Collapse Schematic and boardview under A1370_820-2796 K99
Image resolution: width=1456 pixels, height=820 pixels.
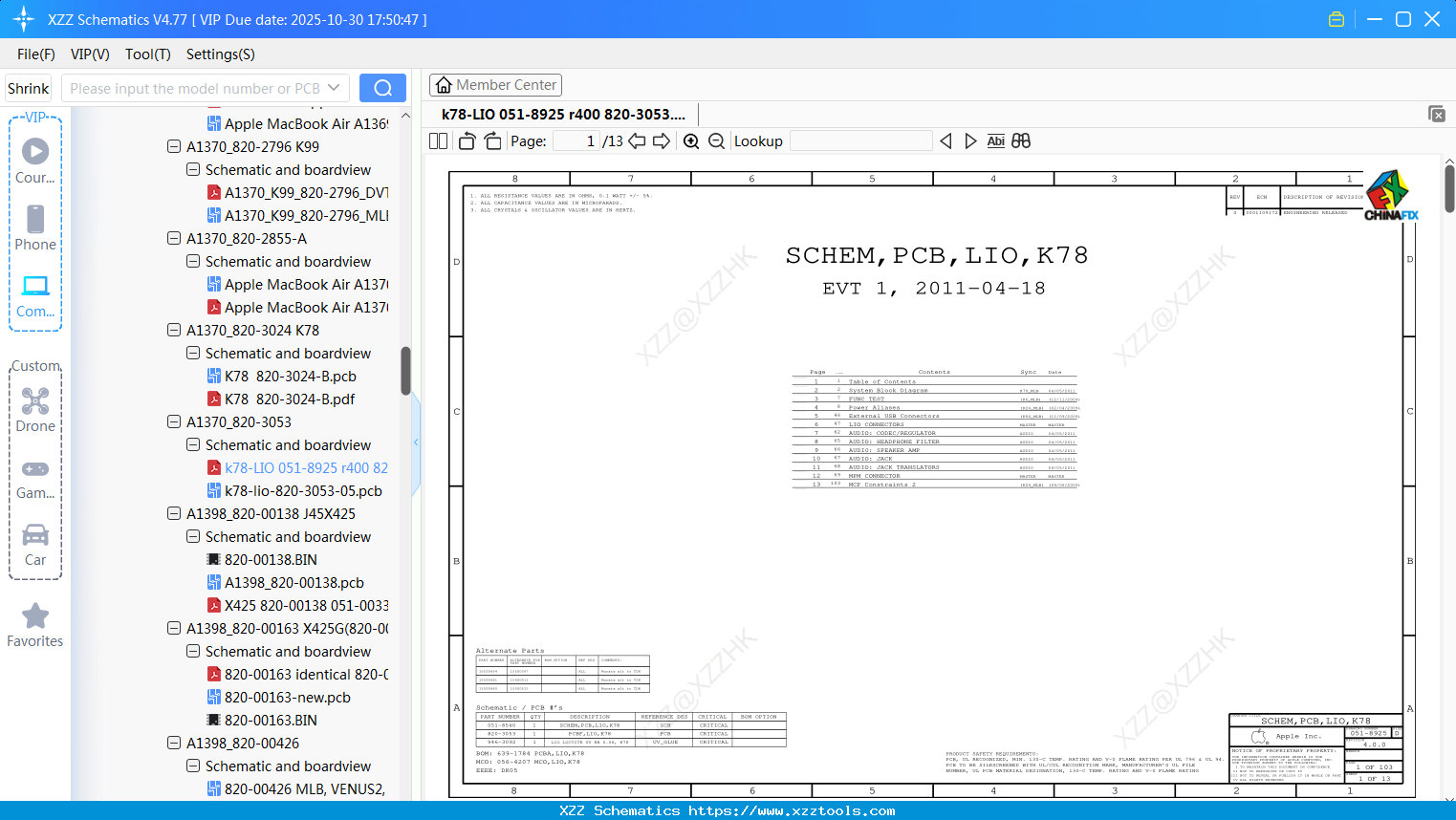coord(193,170)
